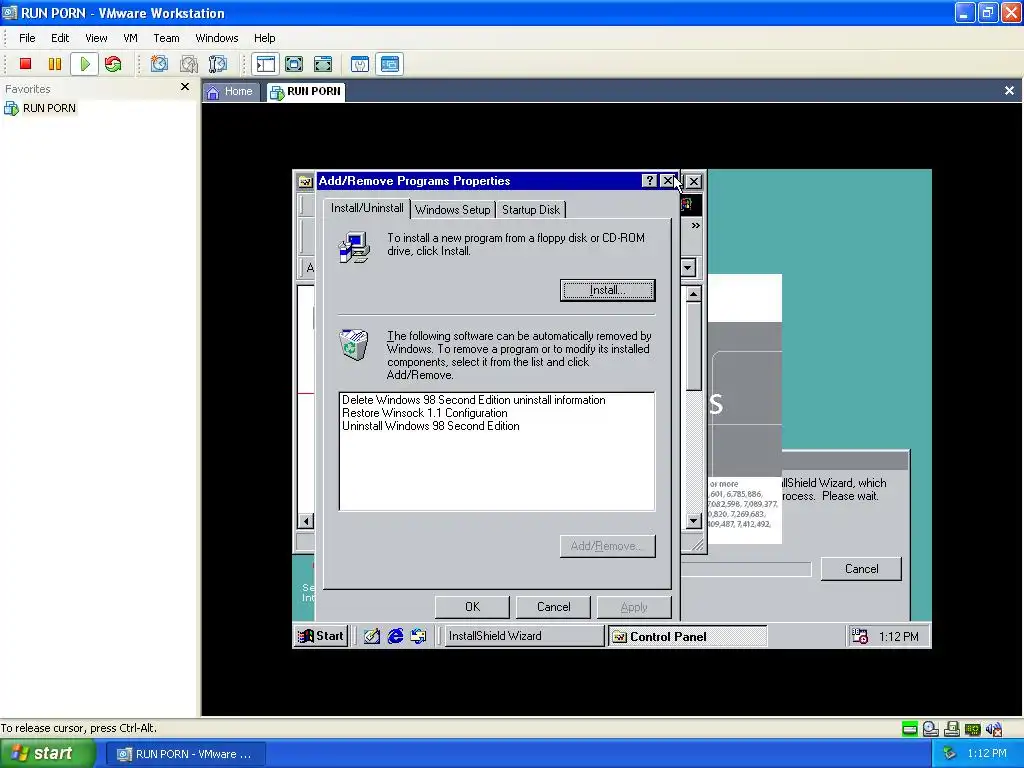Click the host taskbar clock 1:12 PM

(987, 754)
